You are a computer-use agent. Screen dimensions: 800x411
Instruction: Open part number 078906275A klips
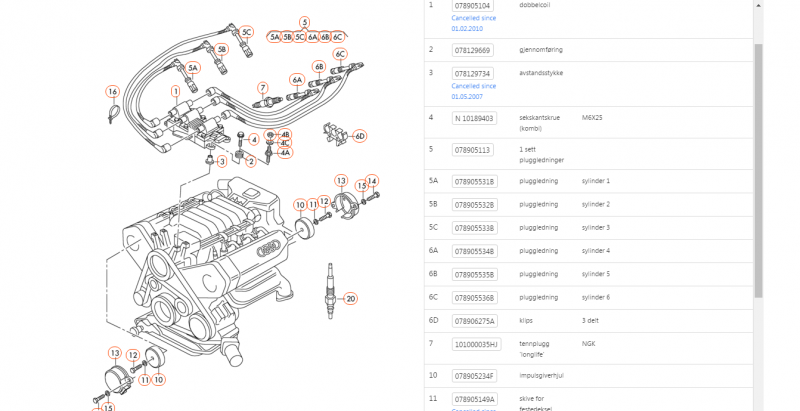point(474,321)
